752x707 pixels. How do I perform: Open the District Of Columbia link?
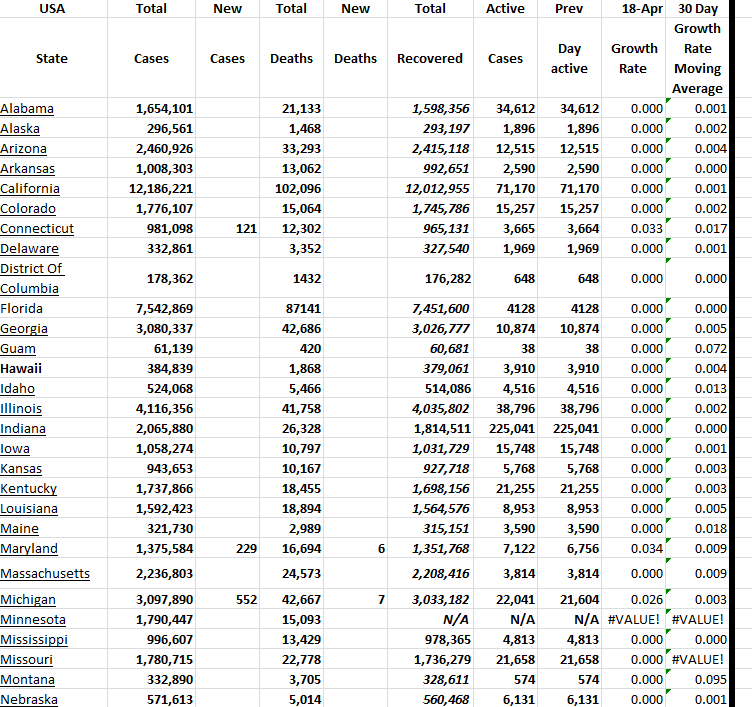[x=31, y=278]
